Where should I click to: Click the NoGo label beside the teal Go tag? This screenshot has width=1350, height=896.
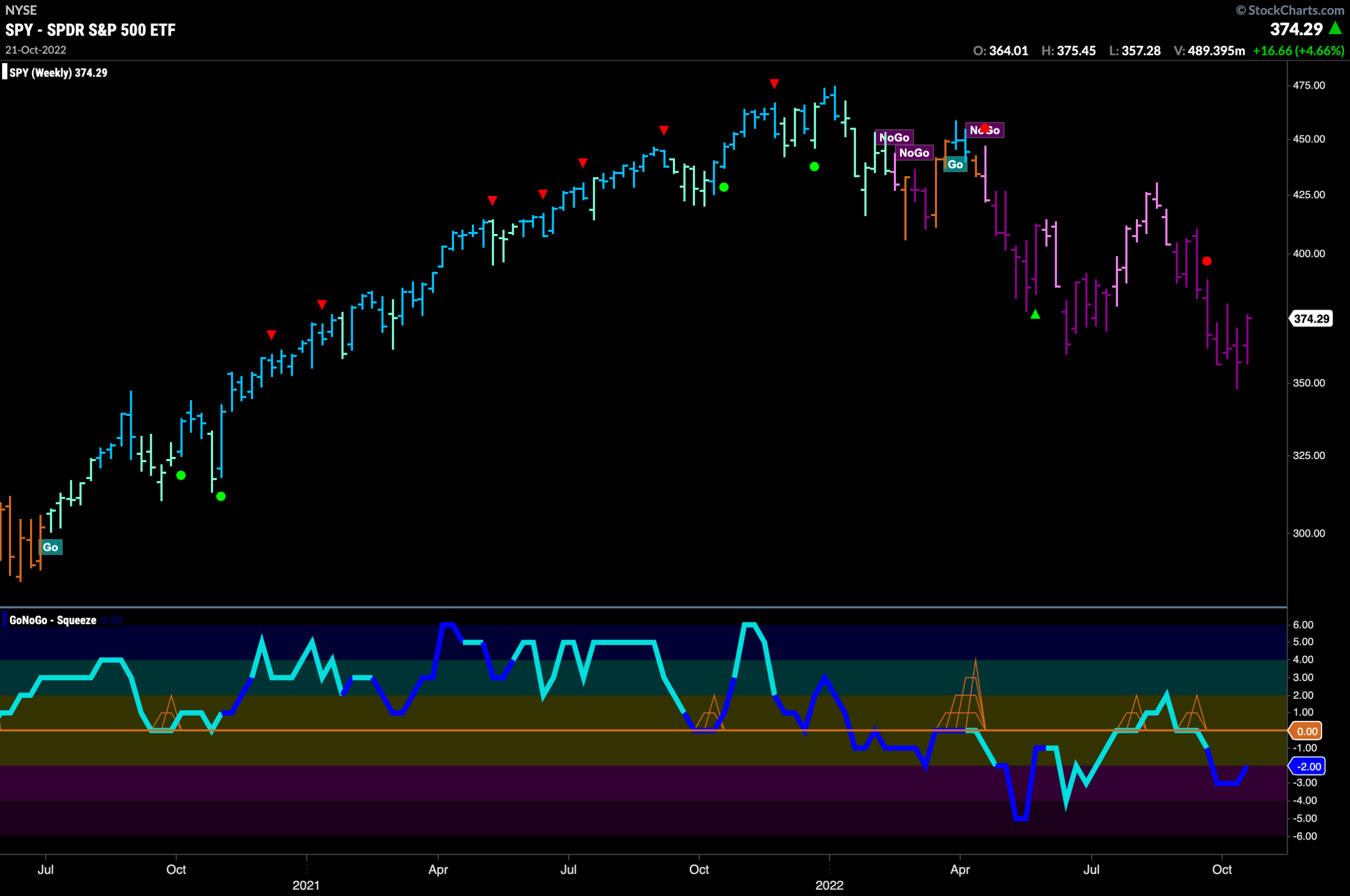[985, 130]
